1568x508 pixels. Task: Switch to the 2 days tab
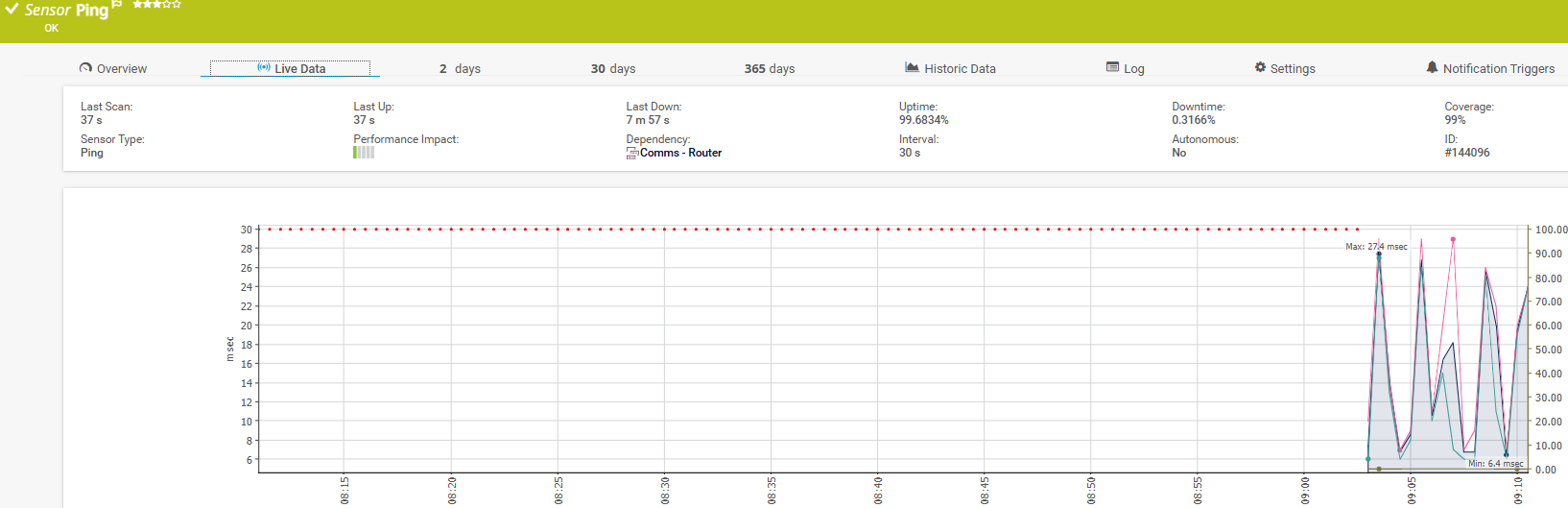(460, 69)
